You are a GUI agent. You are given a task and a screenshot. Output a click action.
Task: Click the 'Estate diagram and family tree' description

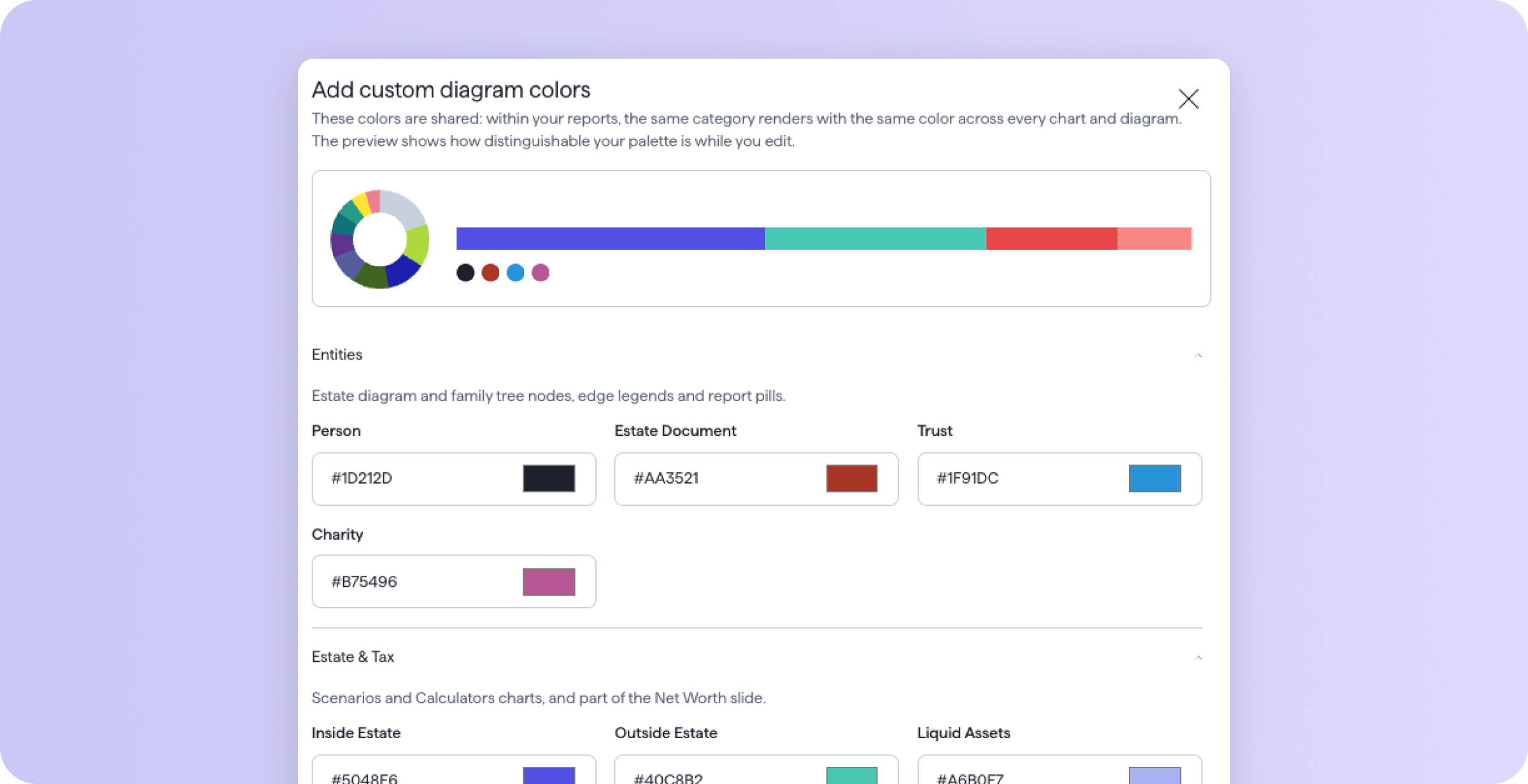[548, 396]
